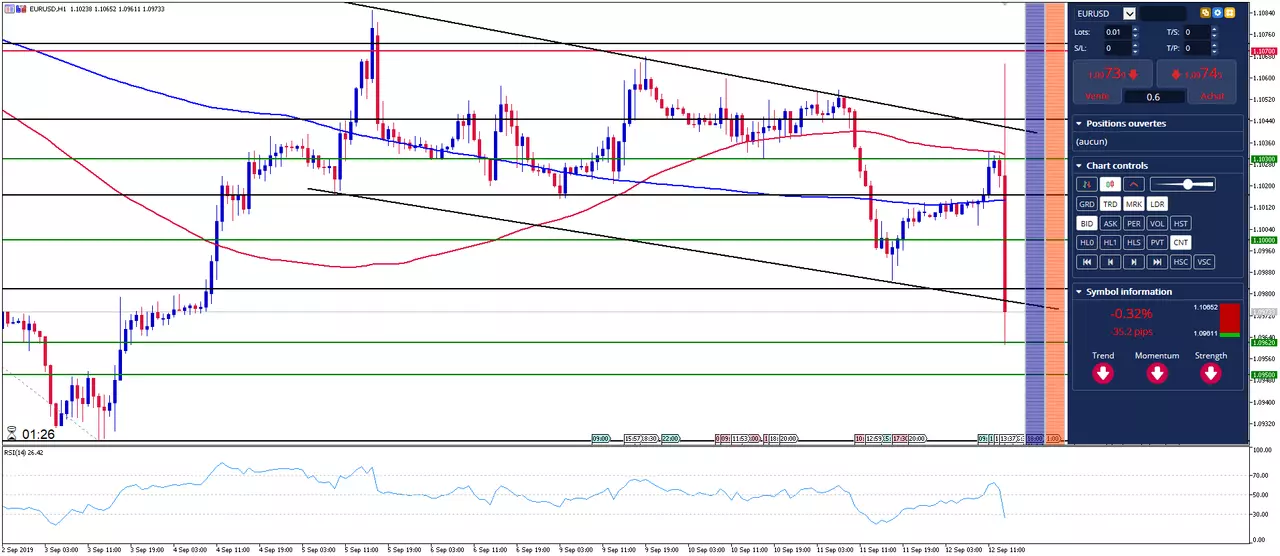Screen dimensions: 1280x556
Task: Click the Lots stepper arrows
Action: (x=1135, y=32)
